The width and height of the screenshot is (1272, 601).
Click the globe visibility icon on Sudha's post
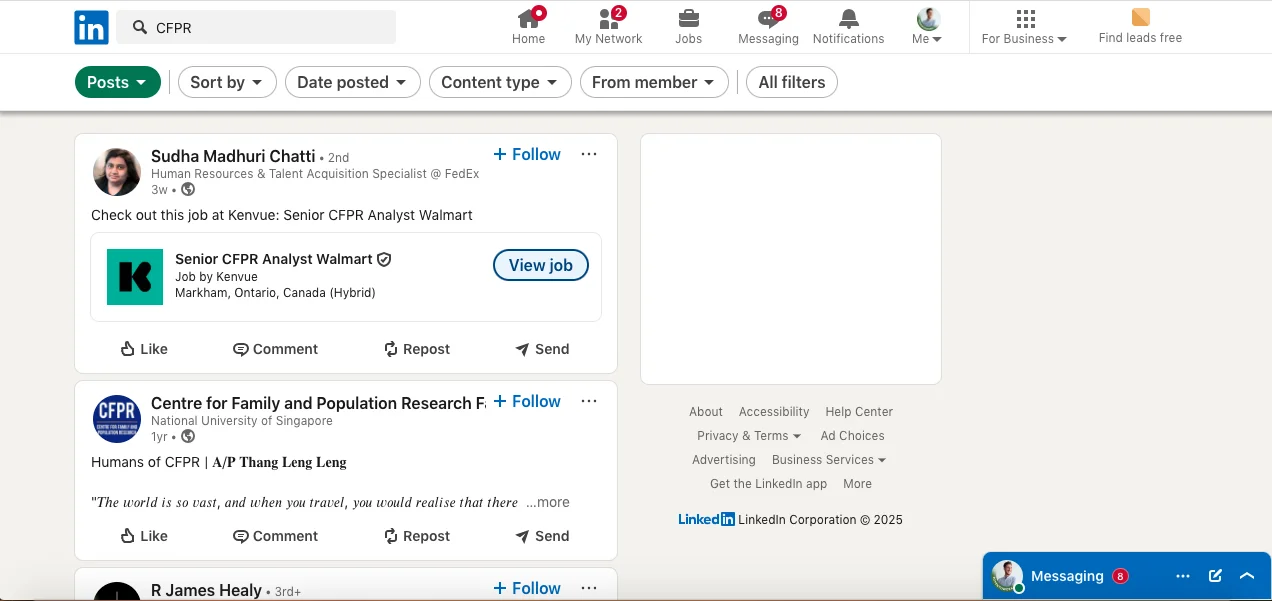pyautogui.click(x=188, y=189)
